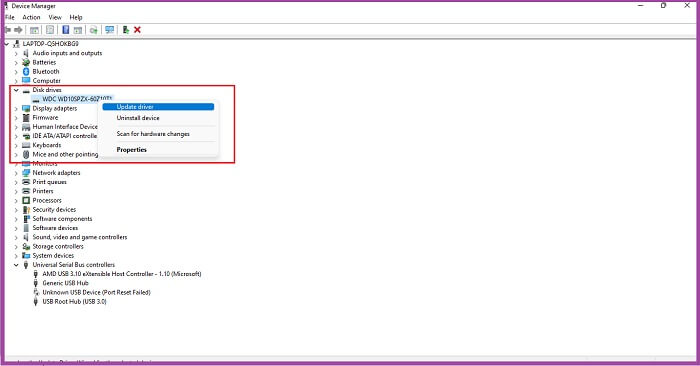The width and height of the screenshot is (700, 366).
Task: Click the Display adapters category icon
Action: click(x=26, y=108)
